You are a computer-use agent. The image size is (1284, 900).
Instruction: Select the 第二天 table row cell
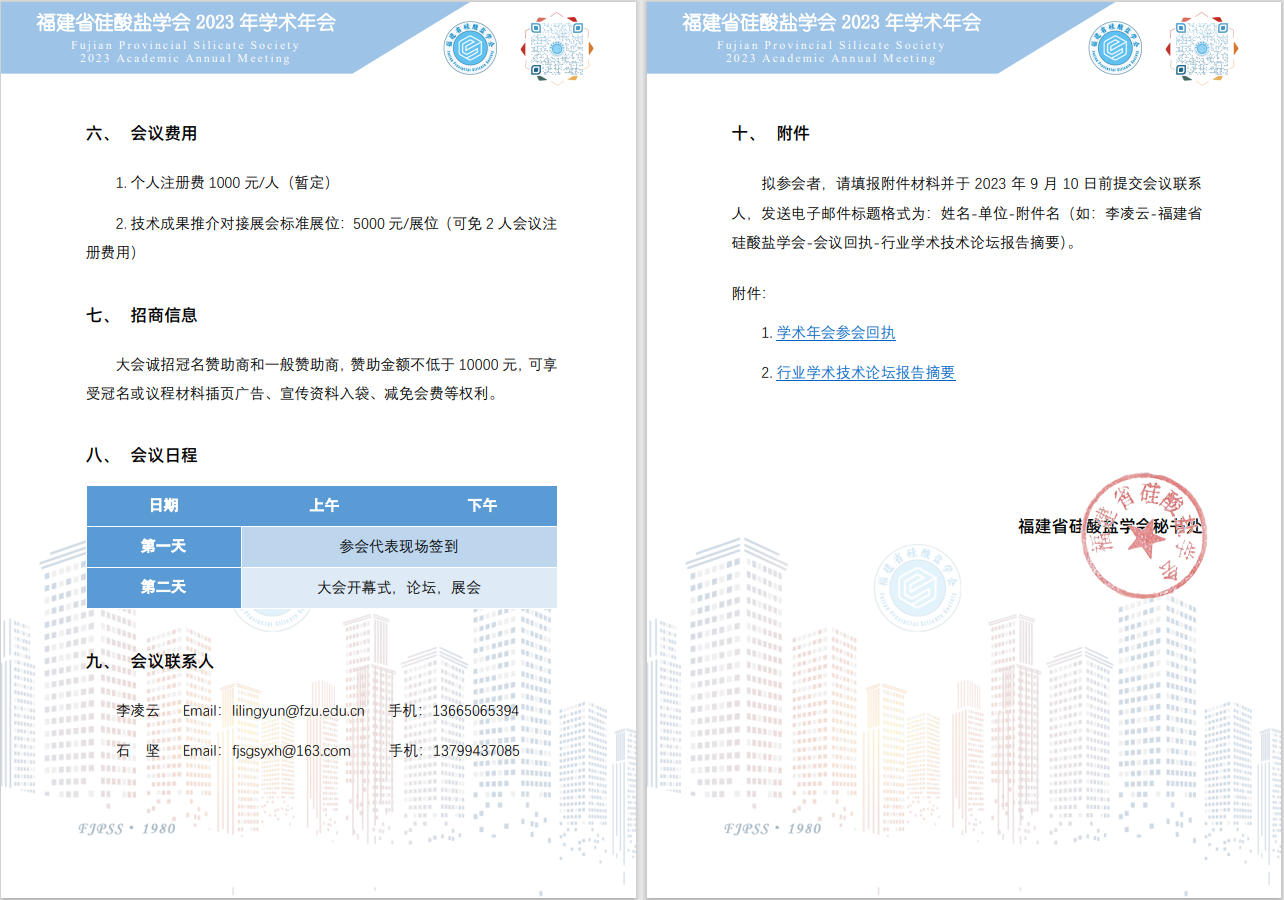(164, 588)
